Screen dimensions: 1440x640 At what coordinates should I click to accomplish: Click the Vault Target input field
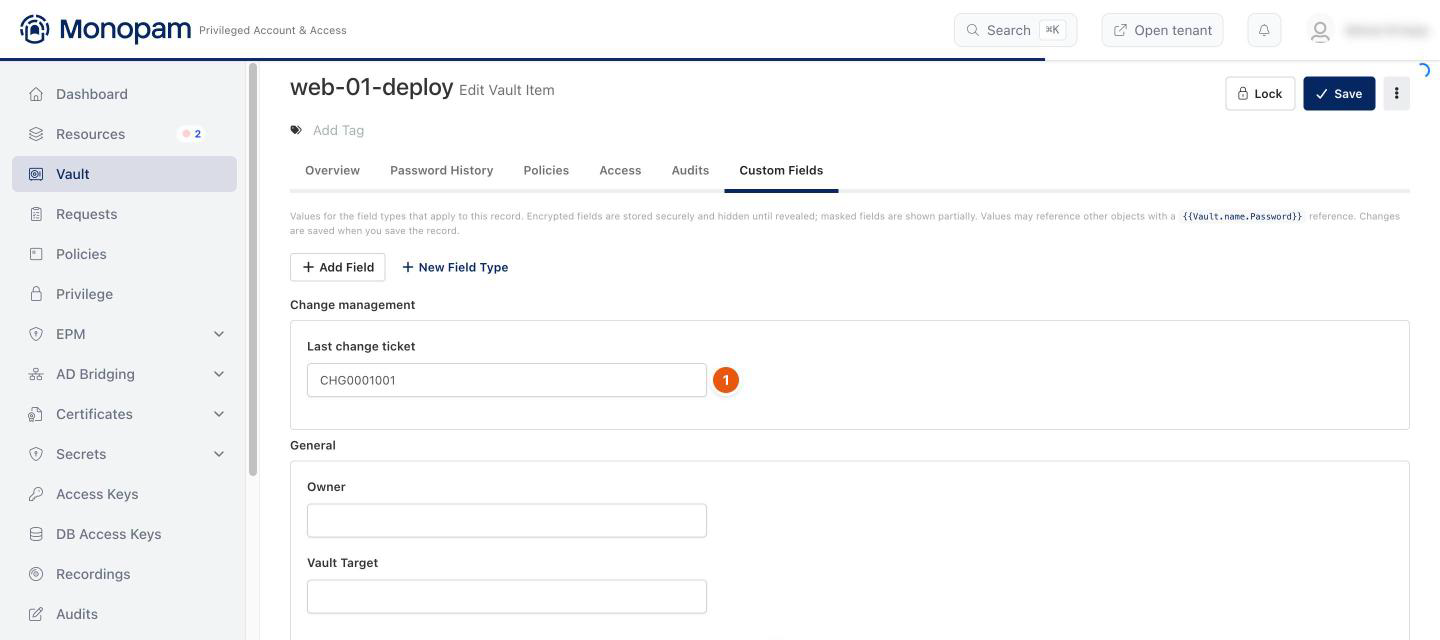[507, 597]
